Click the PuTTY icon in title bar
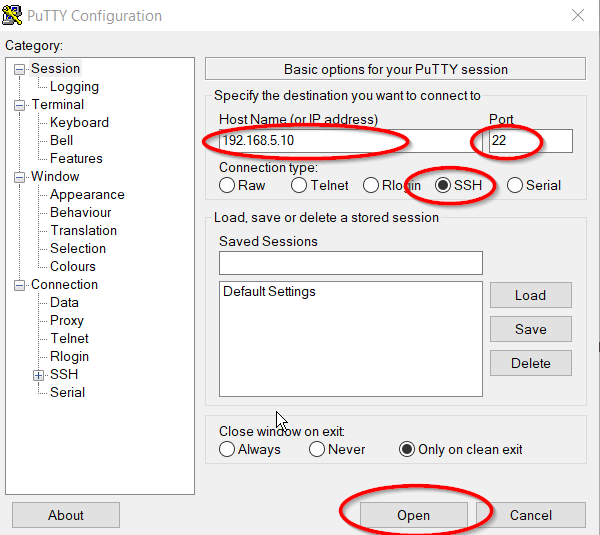The width and height of the screenshot is (600, 535). point(14,16)
